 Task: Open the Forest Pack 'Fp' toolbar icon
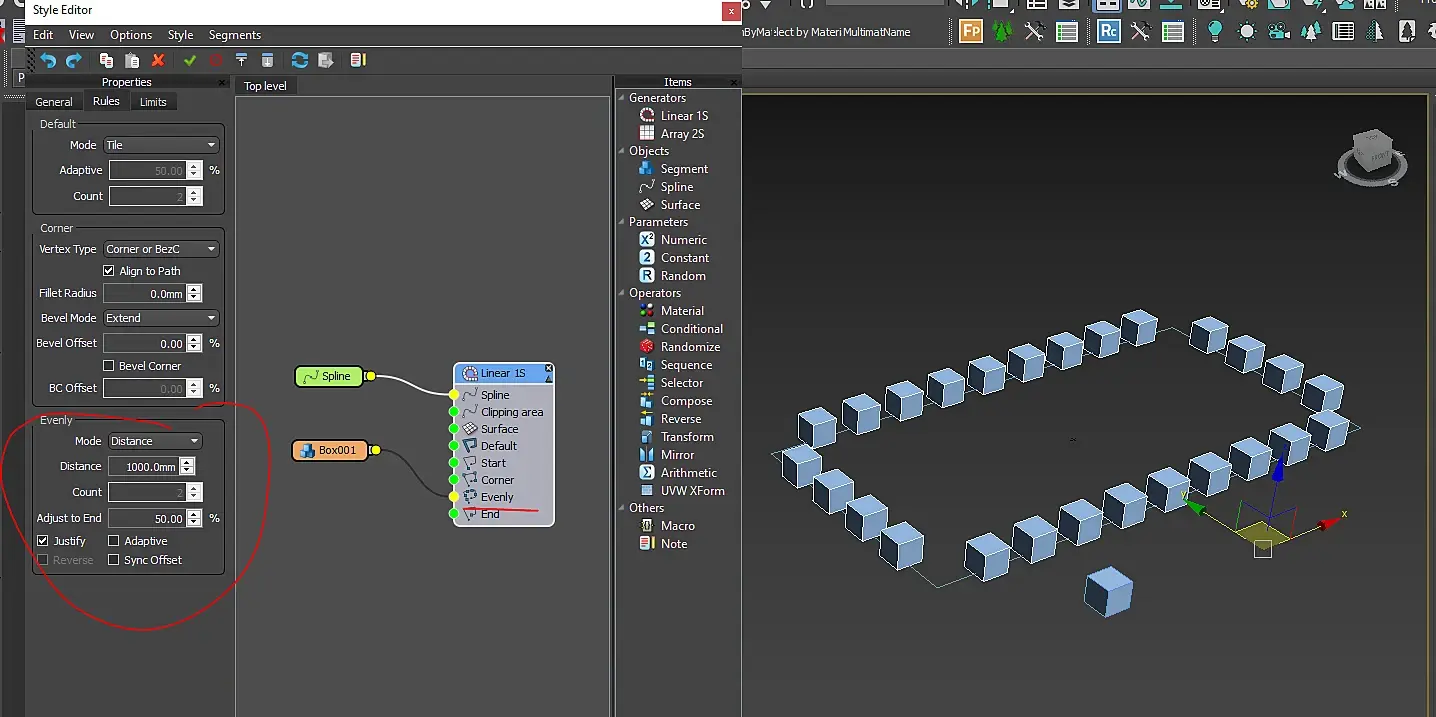(x=970, y=31)
